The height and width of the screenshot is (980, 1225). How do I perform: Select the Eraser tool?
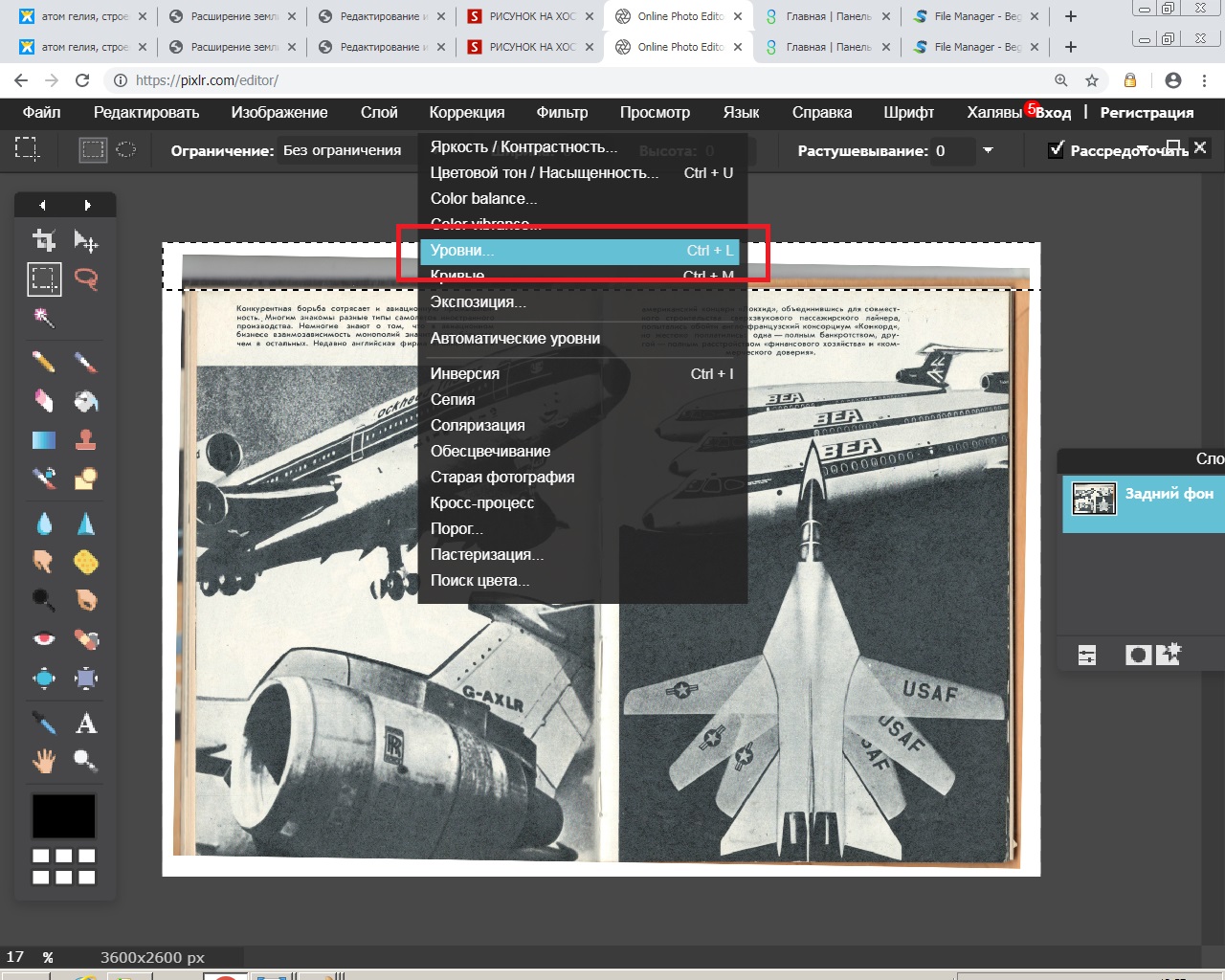click(x=44, y=400)
